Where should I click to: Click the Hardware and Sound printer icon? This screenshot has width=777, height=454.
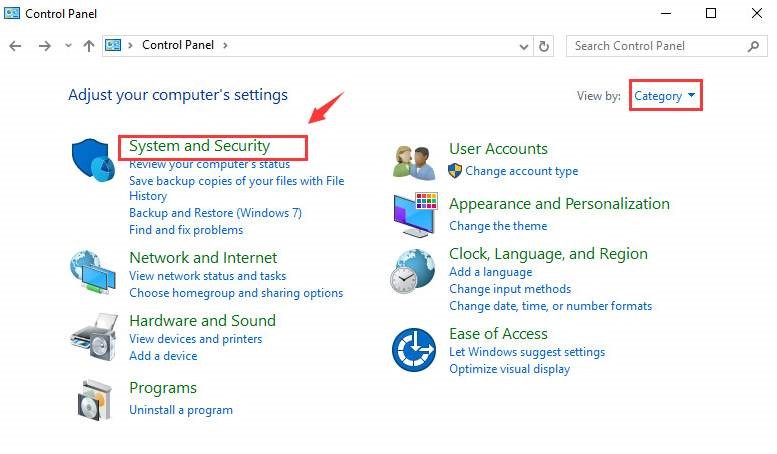[93, 334]
